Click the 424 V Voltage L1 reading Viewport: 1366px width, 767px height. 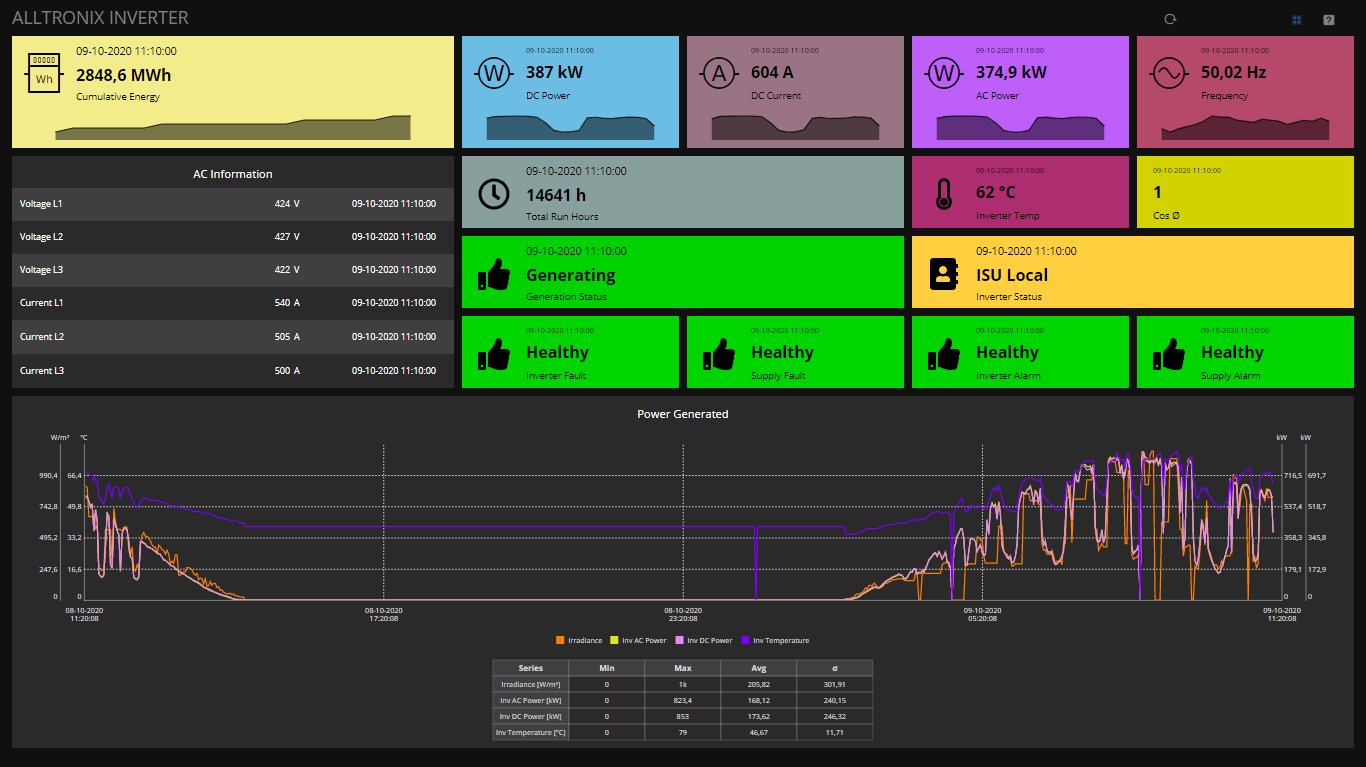[287, 204]
